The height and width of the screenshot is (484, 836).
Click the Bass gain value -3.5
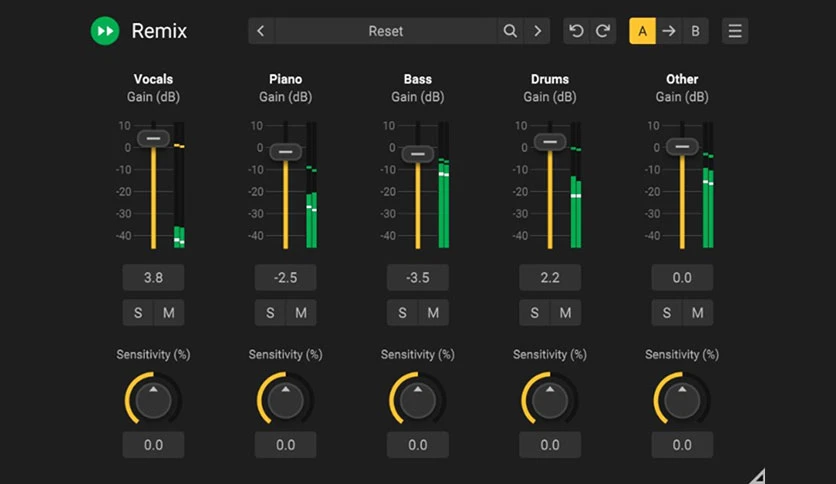418,278
